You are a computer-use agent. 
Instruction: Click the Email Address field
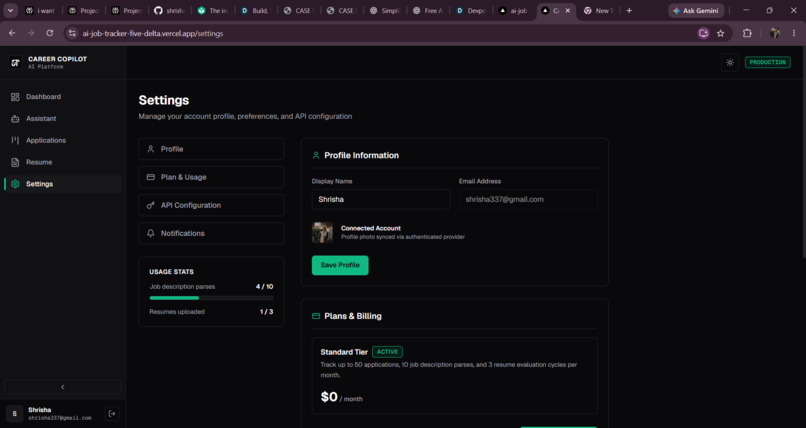point(528,199)
